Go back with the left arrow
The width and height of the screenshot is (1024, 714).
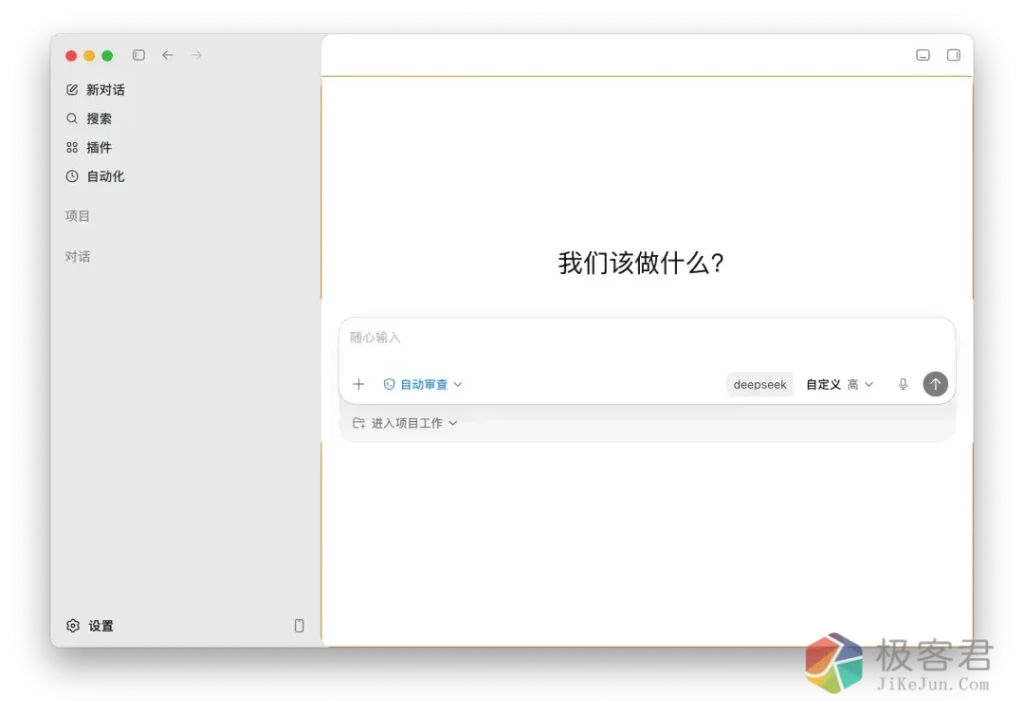click(168, 56)
